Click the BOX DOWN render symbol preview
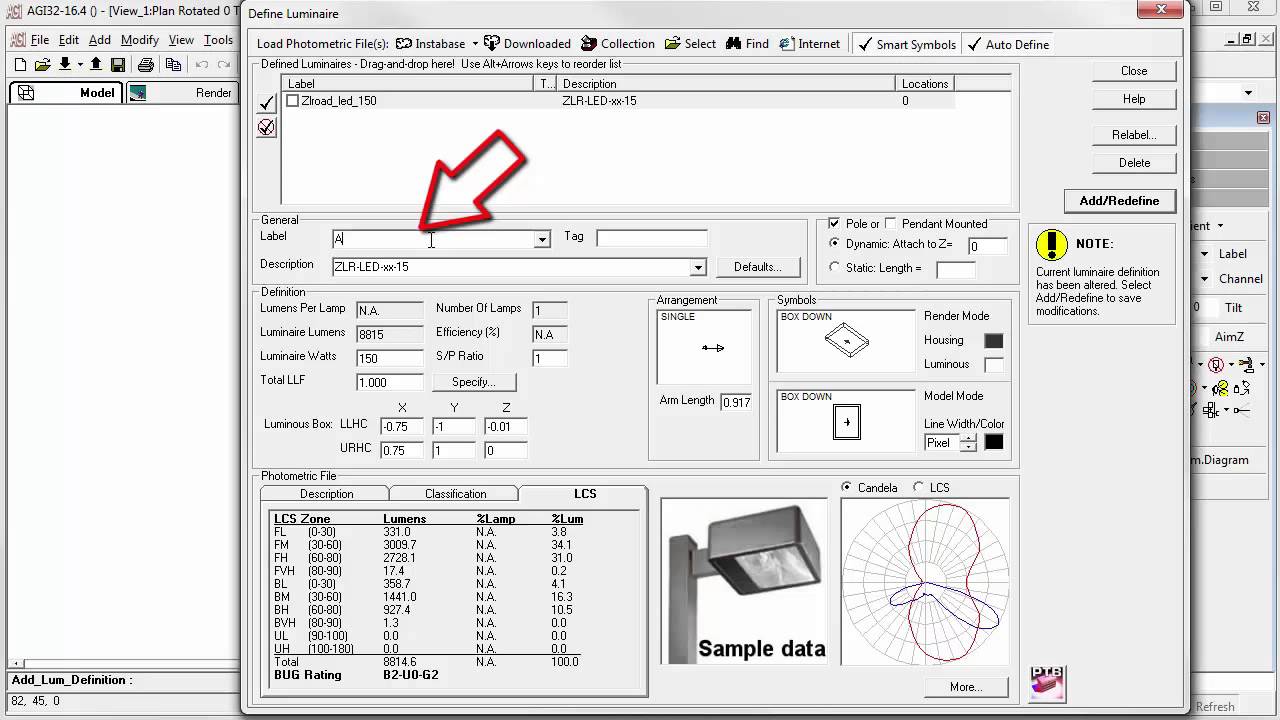This screenshot has height=720, width=1280. 846,341
